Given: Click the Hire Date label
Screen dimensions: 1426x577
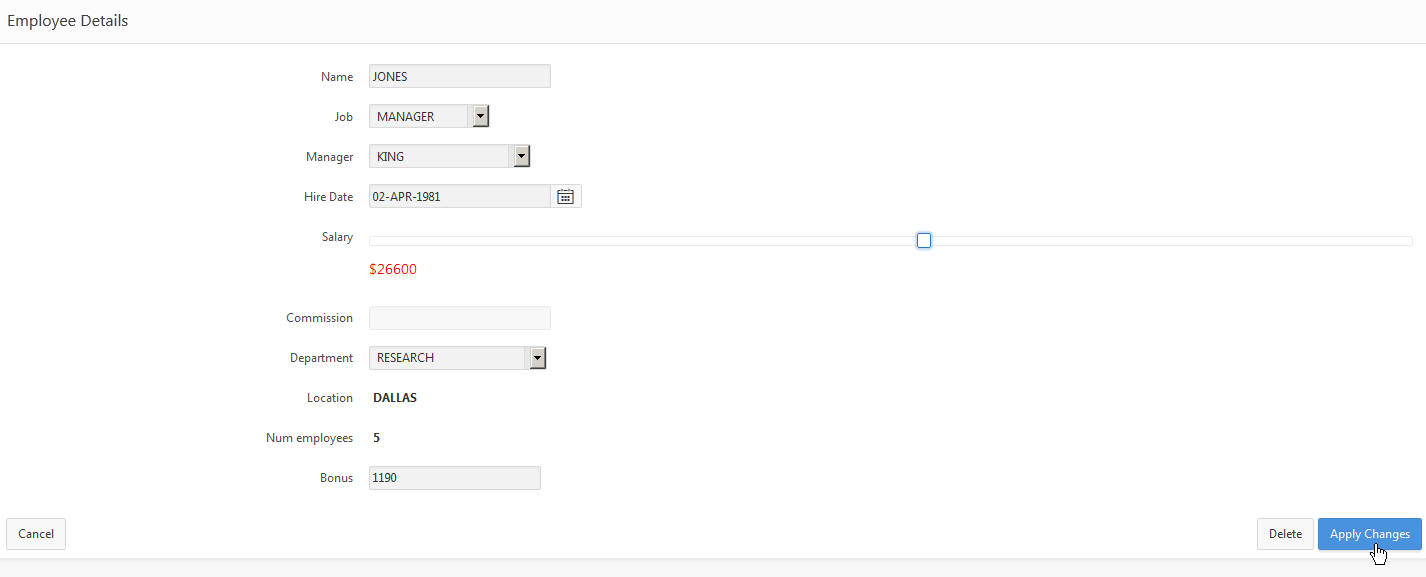Looking at the screenshot, I should tap(328, 197).
